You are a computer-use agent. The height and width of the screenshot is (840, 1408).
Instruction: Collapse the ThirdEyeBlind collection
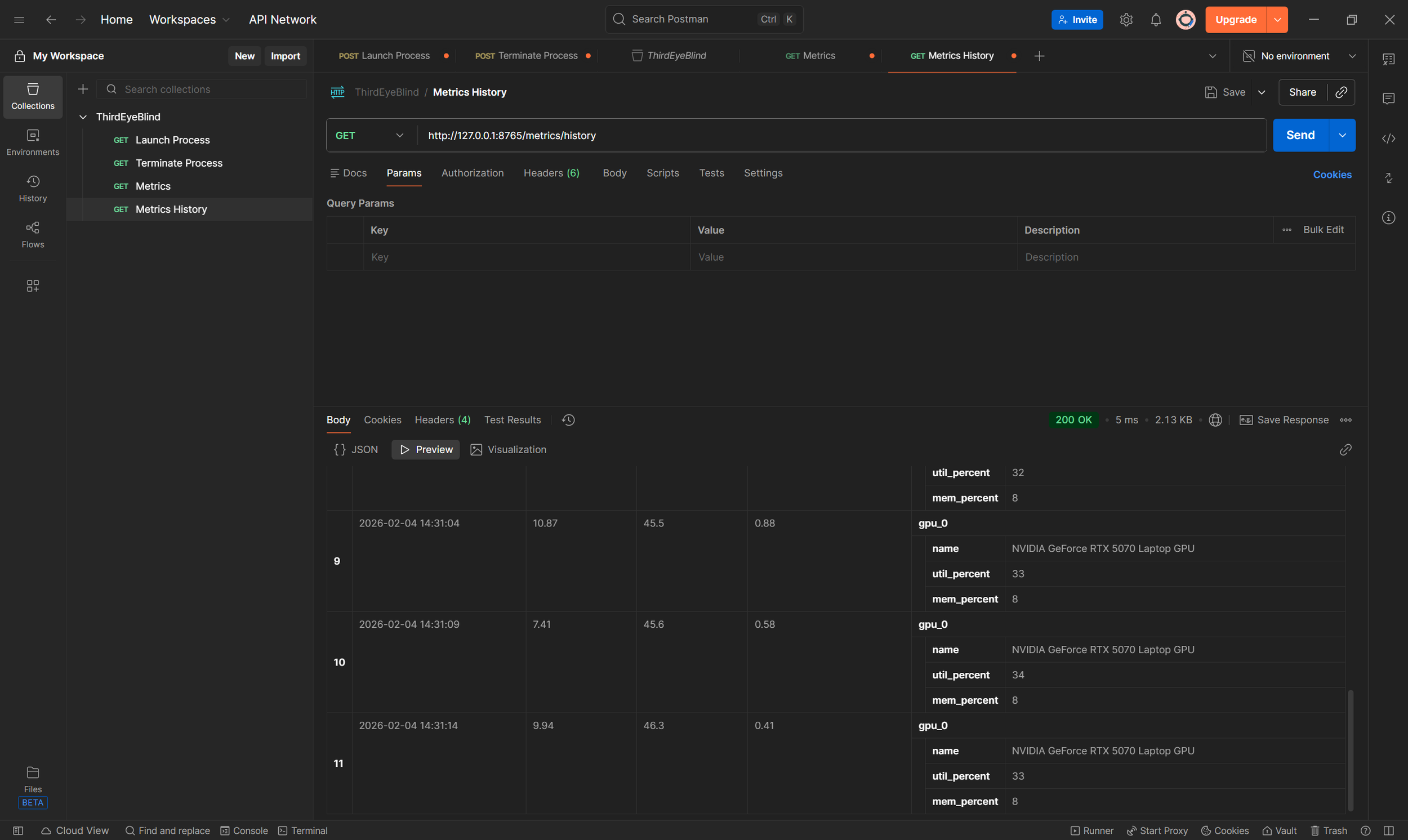click(83, 117)
